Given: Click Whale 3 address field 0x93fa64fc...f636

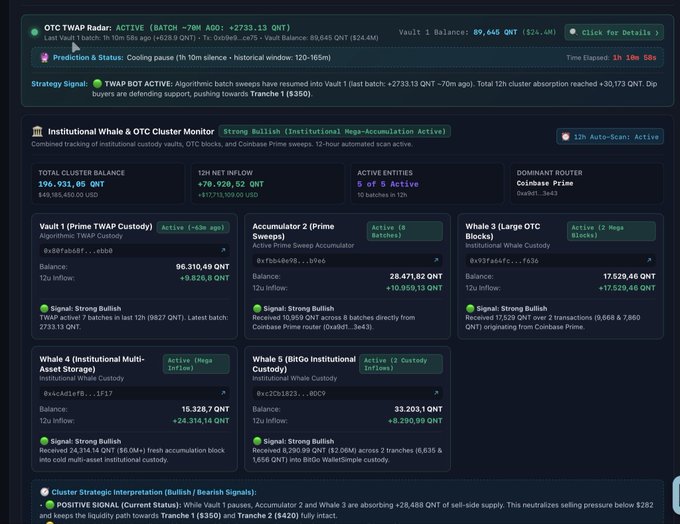Looking at the screenshot, I should click(x=560, y=261).
